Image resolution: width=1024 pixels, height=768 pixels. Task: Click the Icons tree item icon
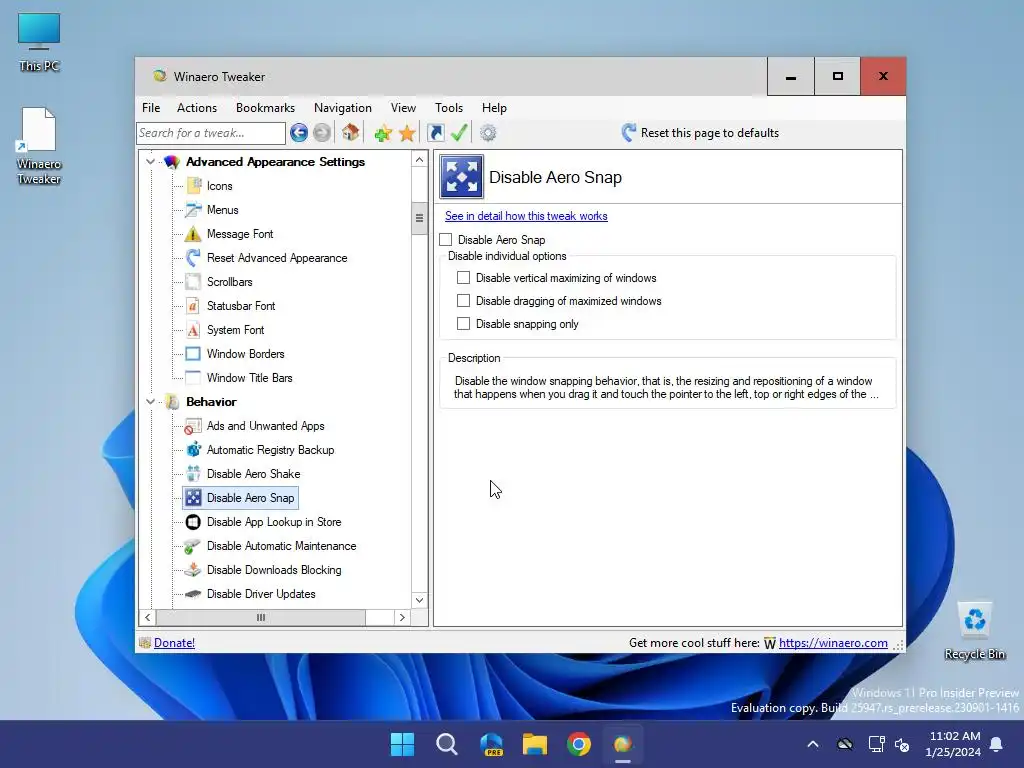[193, 185]
